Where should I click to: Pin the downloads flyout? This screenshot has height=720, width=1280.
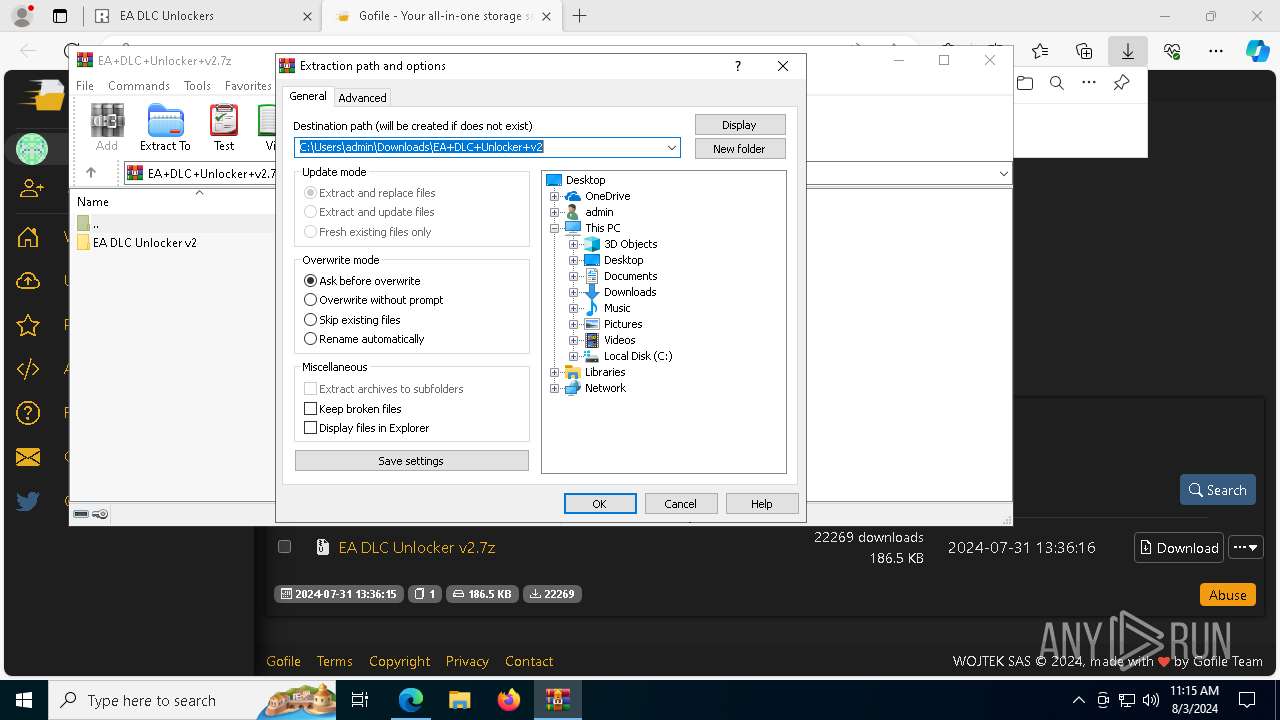pyautogui.click(x=1121, y=83)
